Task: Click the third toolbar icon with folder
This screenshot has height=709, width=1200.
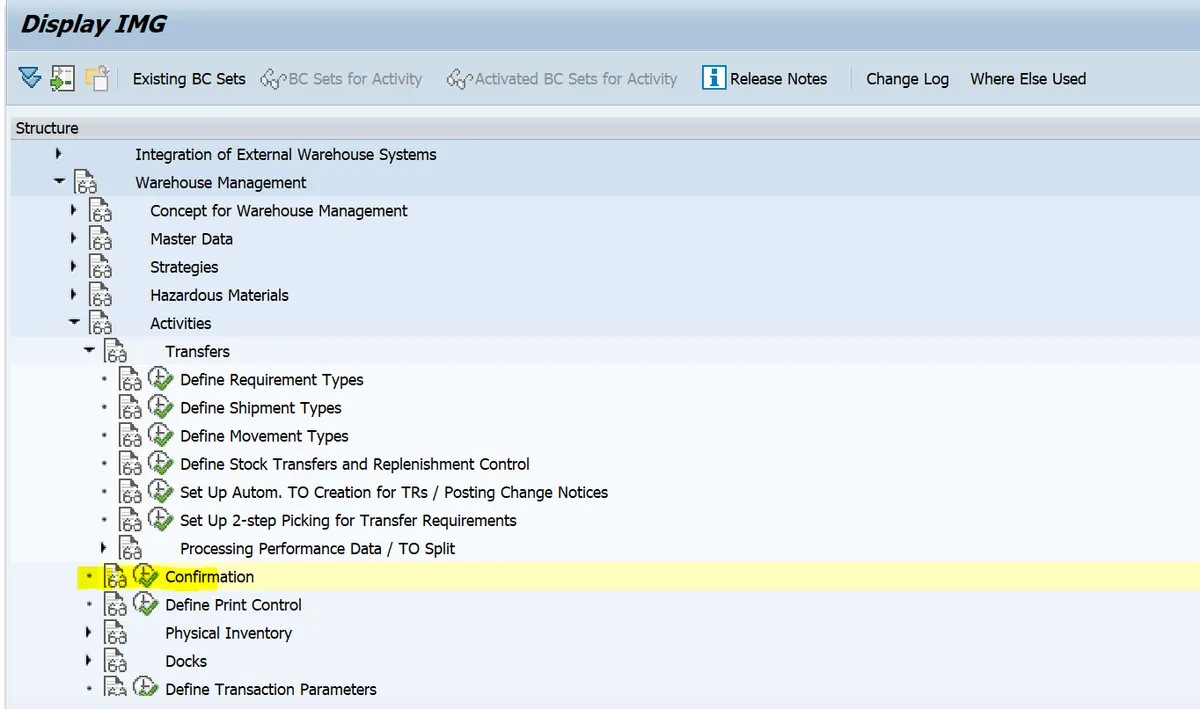Action: click(x=96, y=78)
